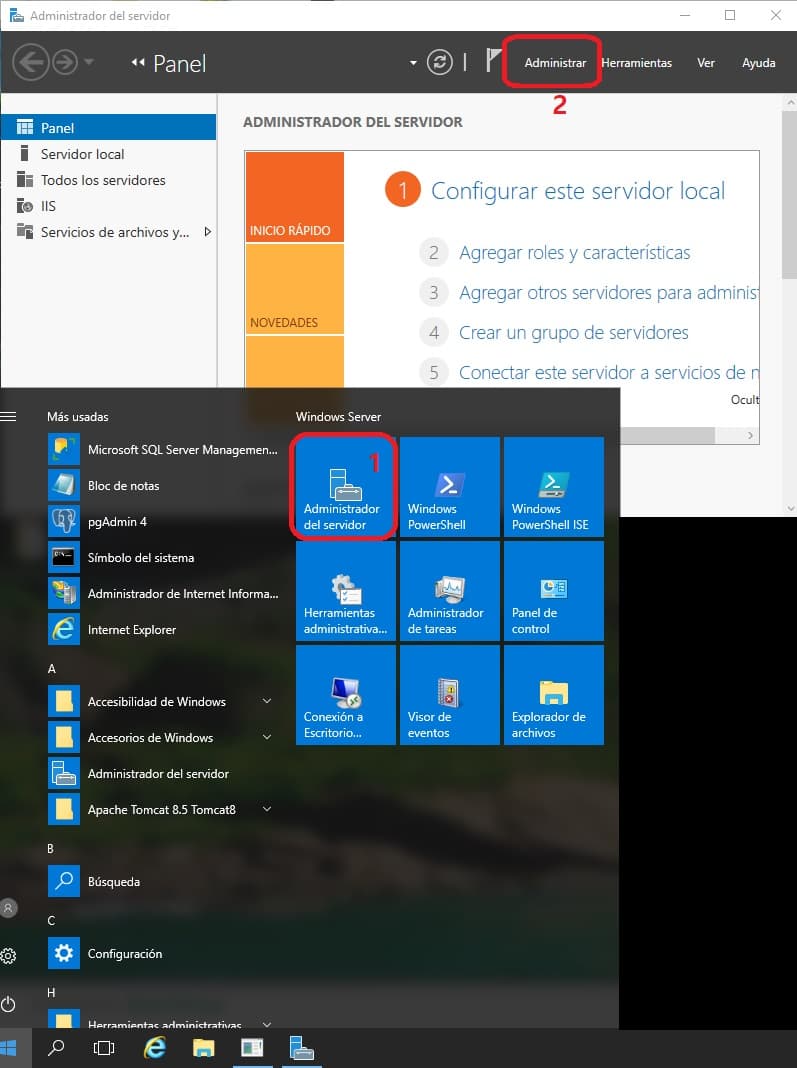
Task: Expand the start menu hamburger button
Action: (x=8, y=416)
